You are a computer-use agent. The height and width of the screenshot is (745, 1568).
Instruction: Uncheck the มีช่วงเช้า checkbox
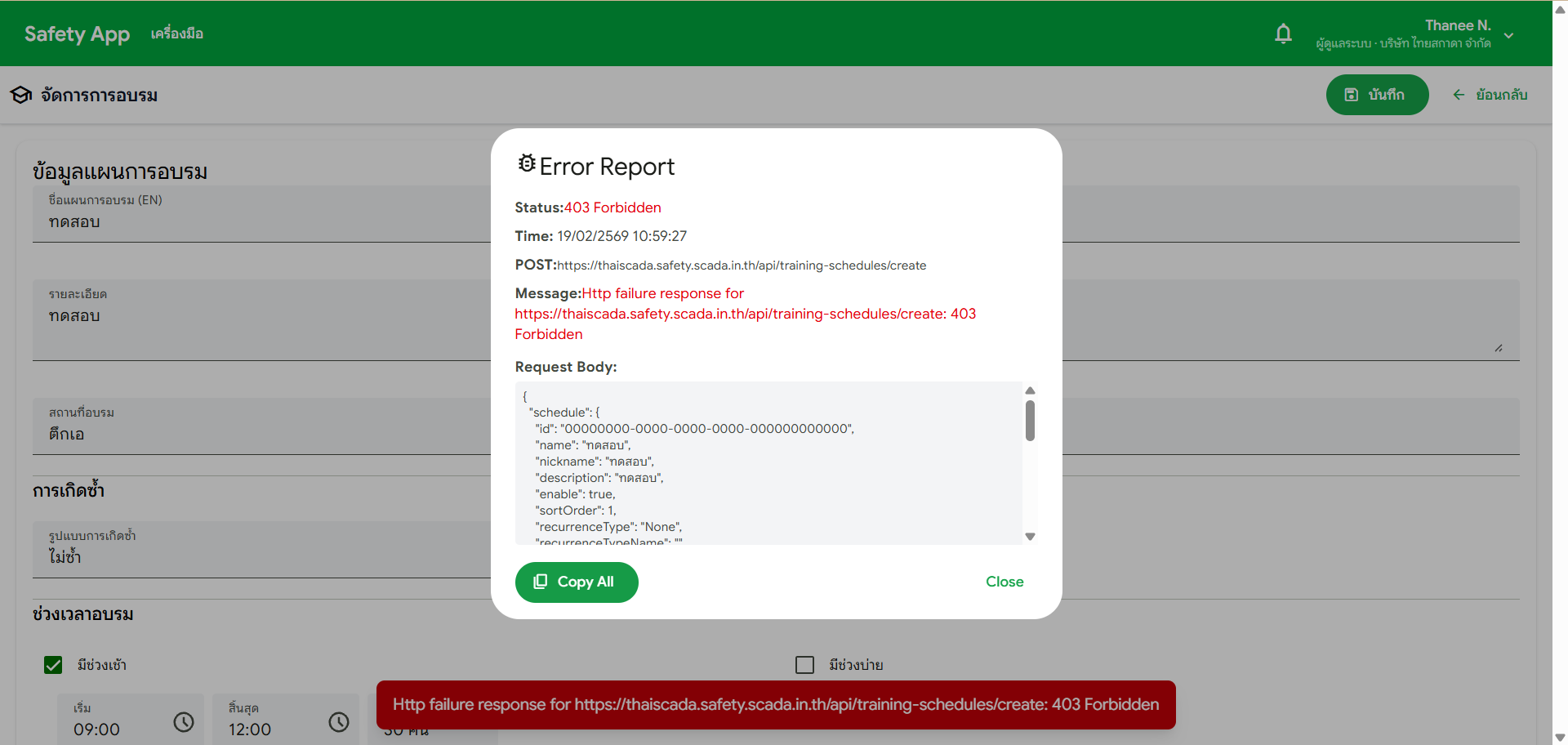[x=52, y=665]
